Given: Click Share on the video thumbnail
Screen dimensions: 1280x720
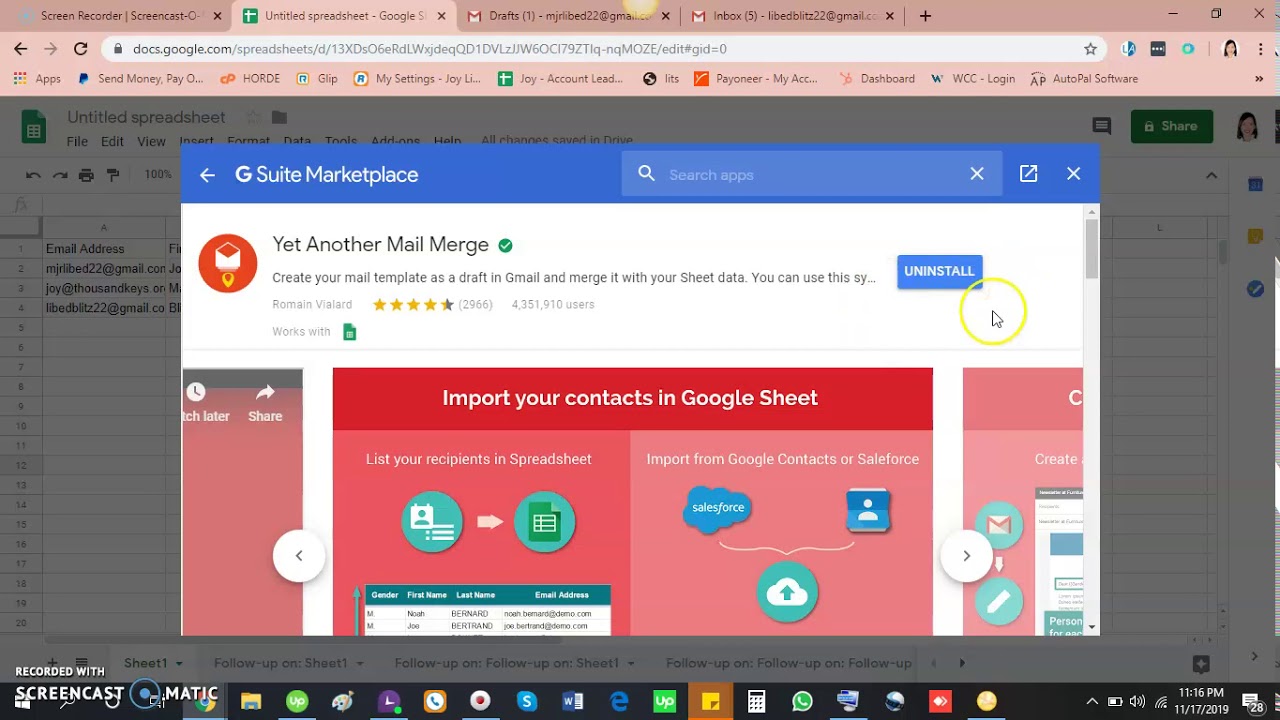Looking at the screenshot, I should pyautogui.click(x=265, y=402).
